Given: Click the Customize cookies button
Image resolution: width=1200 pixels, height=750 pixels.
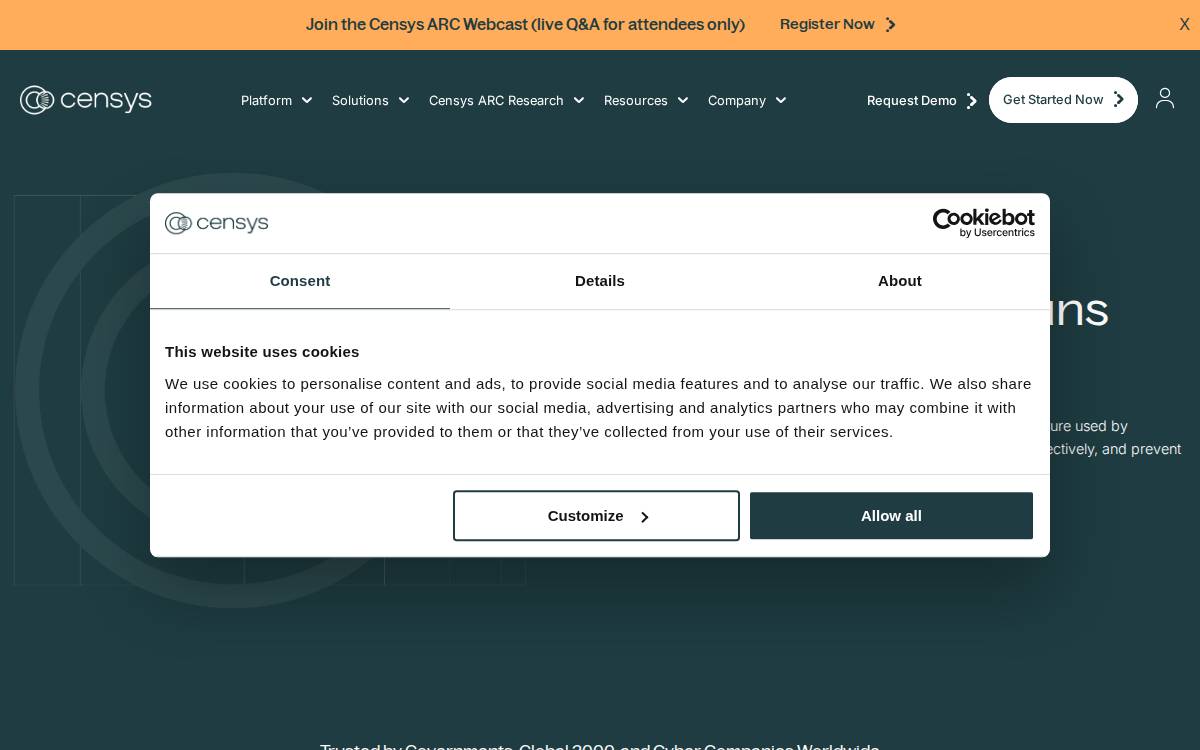Looking at the screenshot, I should click(x=596, y=516).
